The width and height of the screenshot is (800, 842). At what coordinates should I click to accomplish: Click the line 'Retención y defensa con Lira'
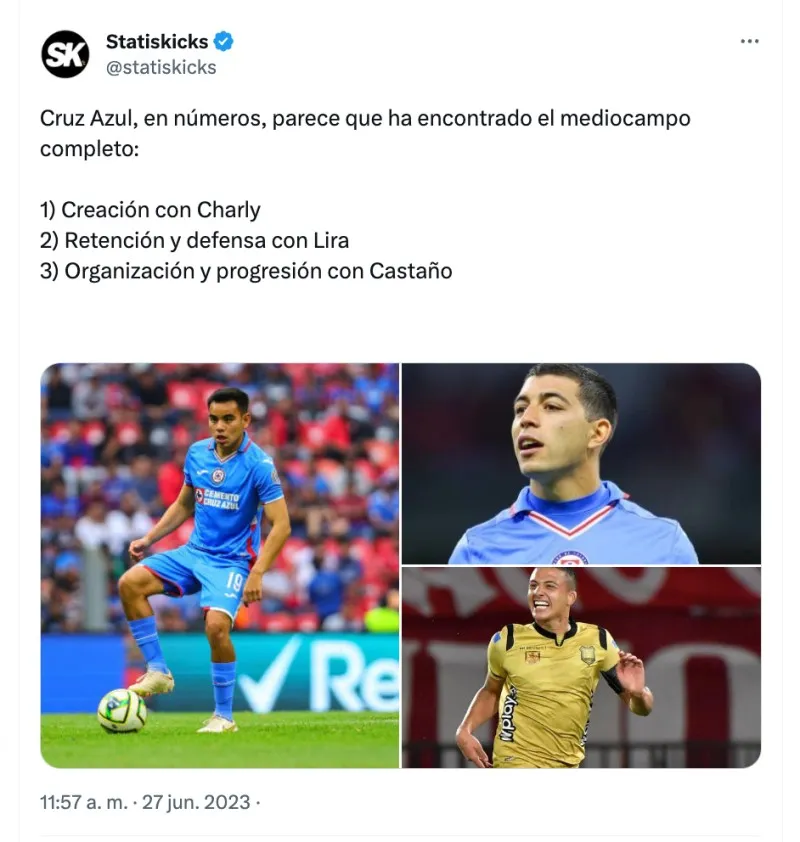(x=194, y=241)
